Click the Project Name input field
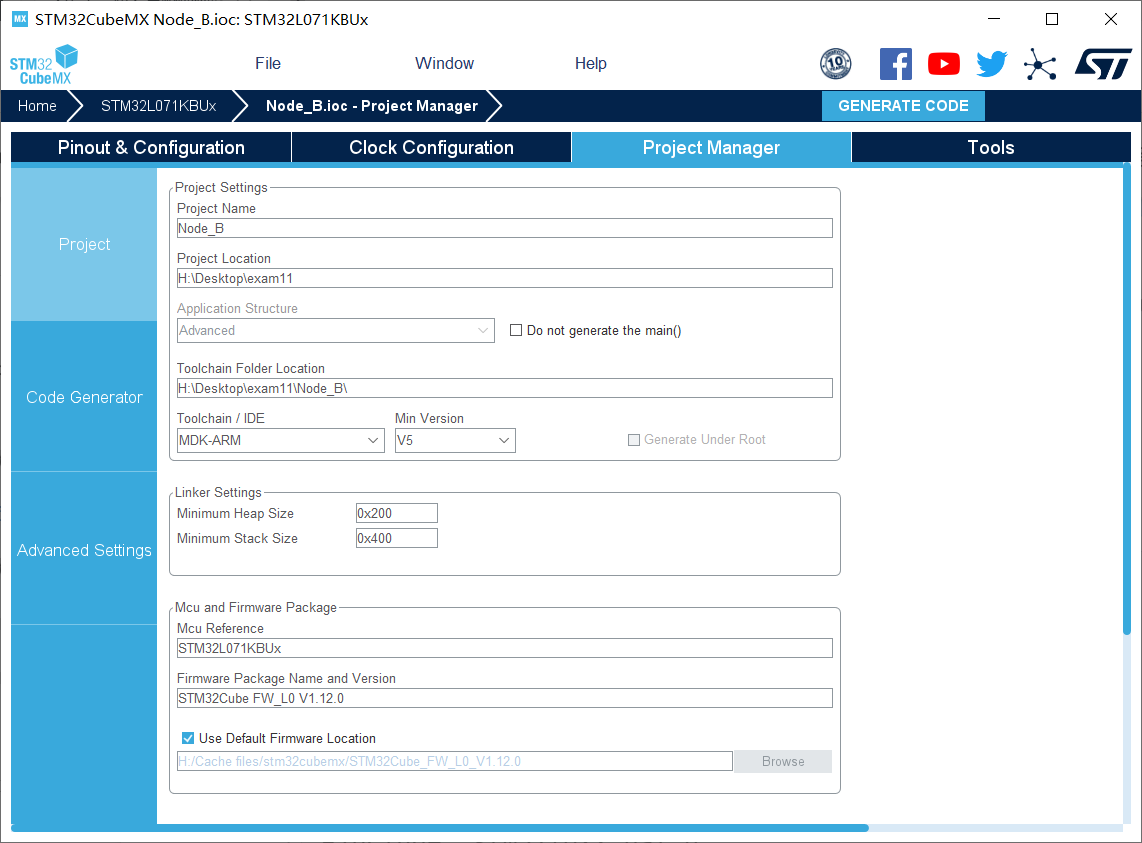The height and width of the screenshot is (843, 1142). [x=505, y=228]
